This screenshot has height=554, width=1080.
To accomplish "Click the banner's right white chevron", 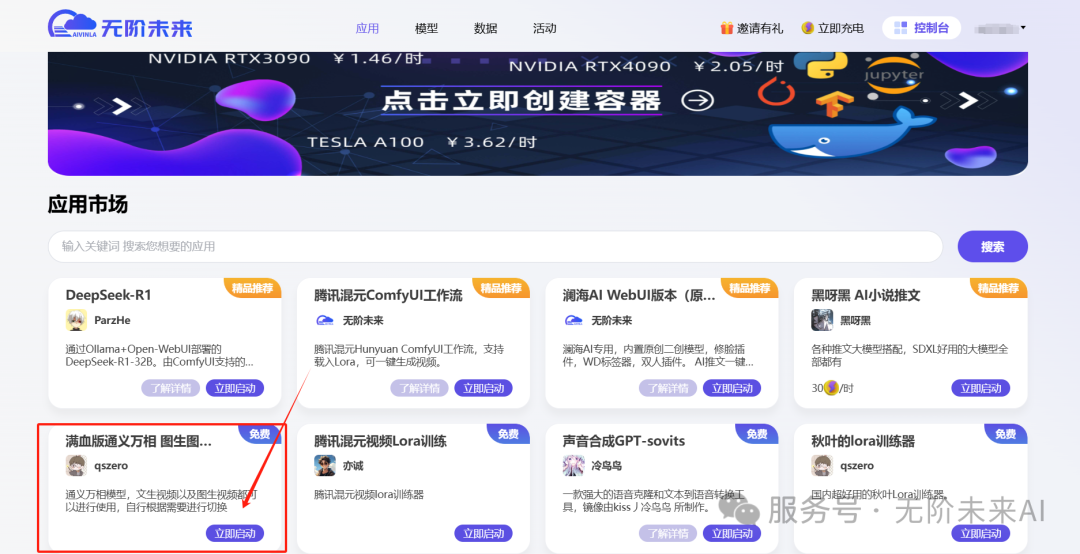I will click(x=968, y=101).
